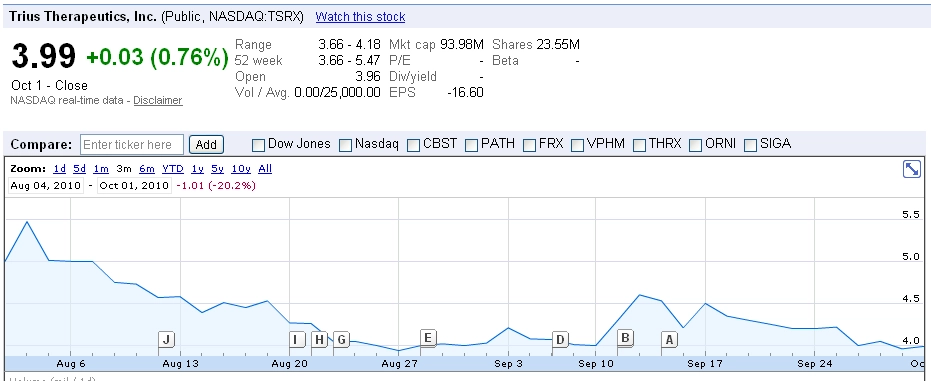Set zoom range to 1d
The width and height of the screenshot is (931, 381).
coord(59,169)
